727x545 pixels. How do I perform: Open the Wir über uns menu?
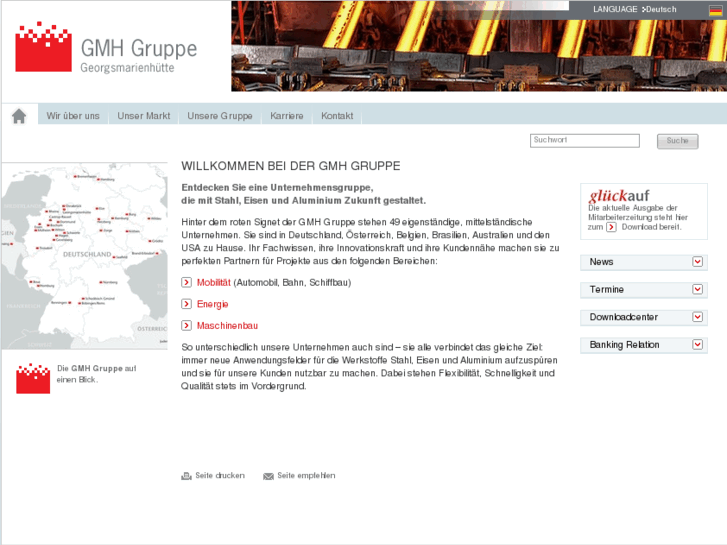pyautogui.click(x=73, y=116)
